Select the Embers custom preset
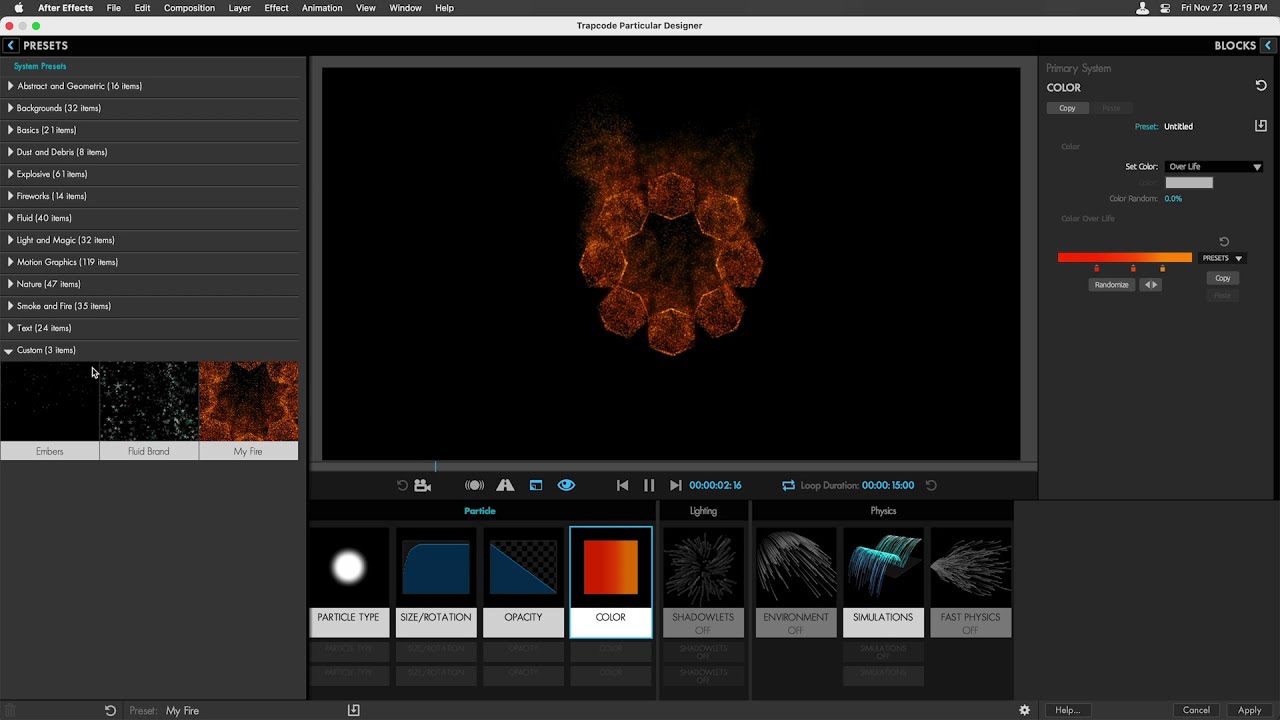This screenshot has height=720, width=1280. click(x=49, y=411)
